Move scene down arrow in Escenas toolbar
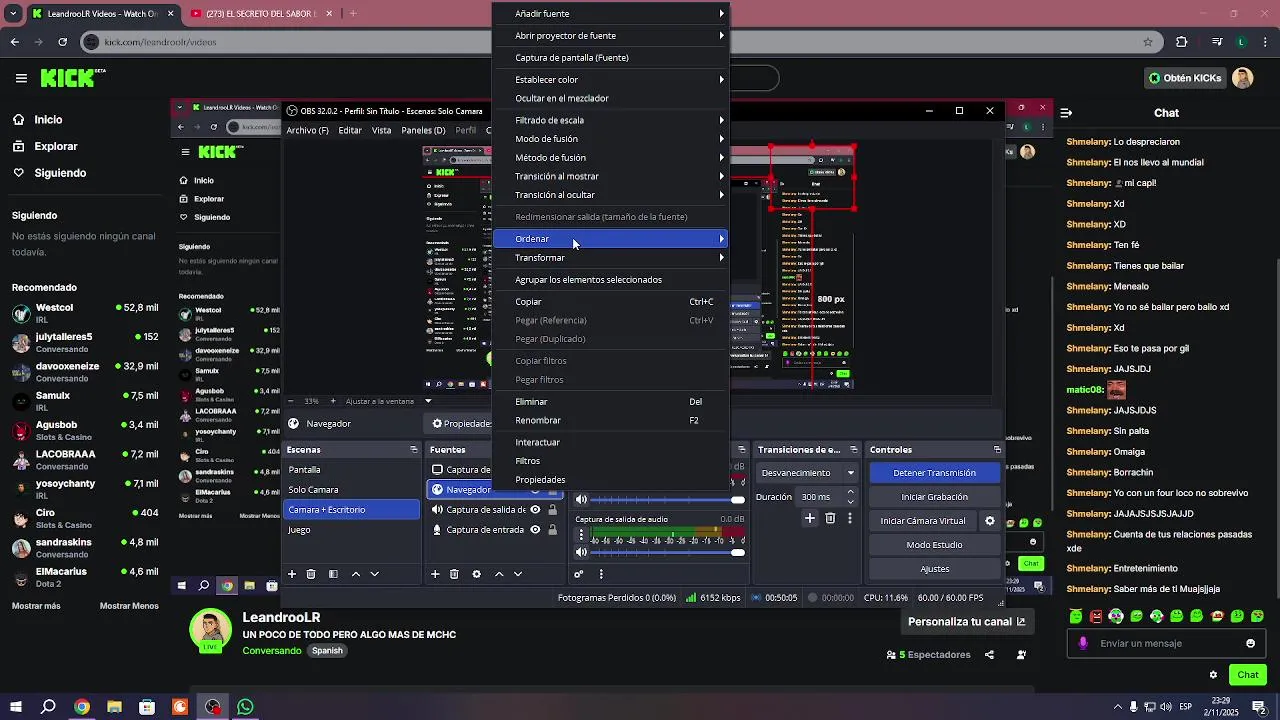The width and height of the screenshot is (1280, 720). coord(375,574)
